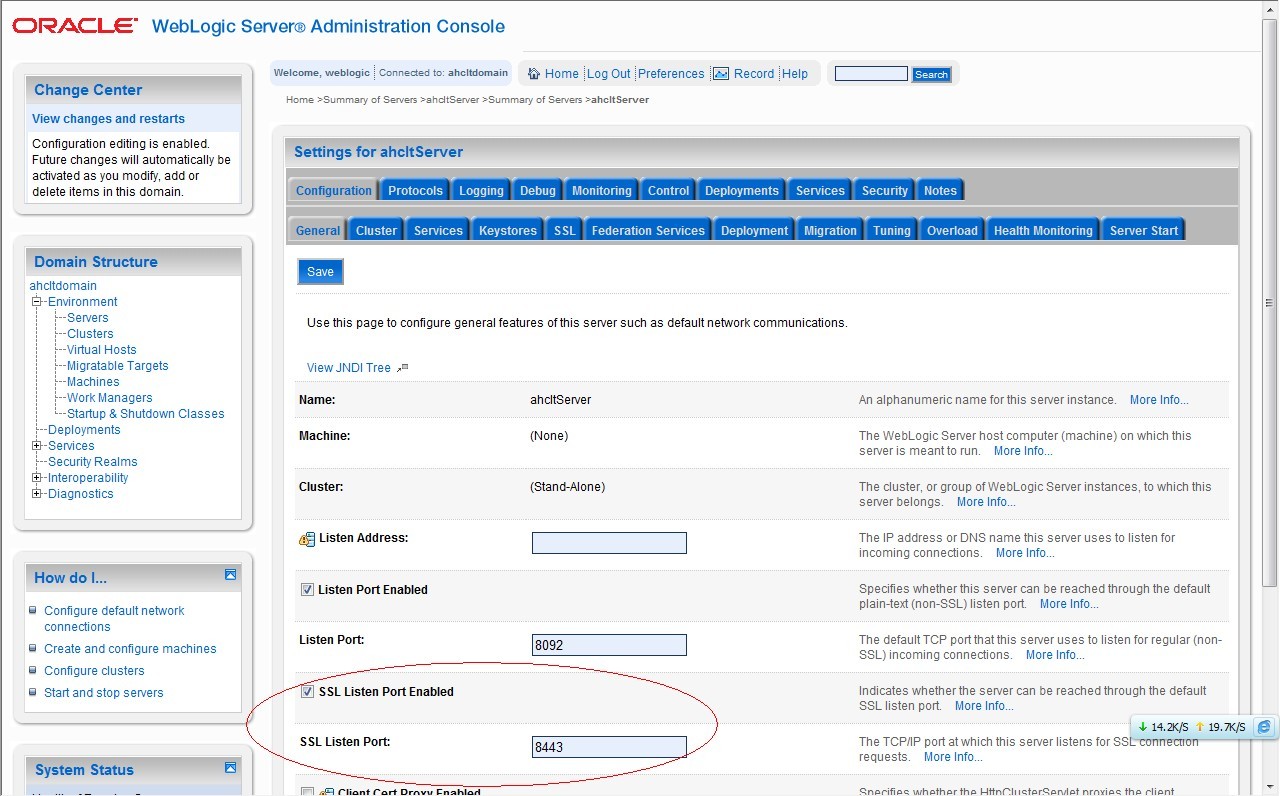Click the Record icon in the toolbar
This screenshot has width=1280, height=796.
tap(721, 74)
